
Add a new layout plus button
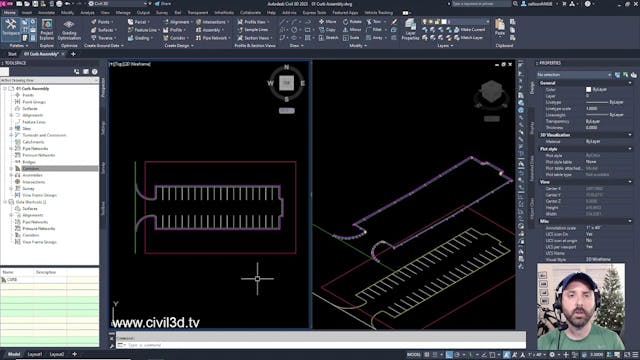[x=74, y=354]
